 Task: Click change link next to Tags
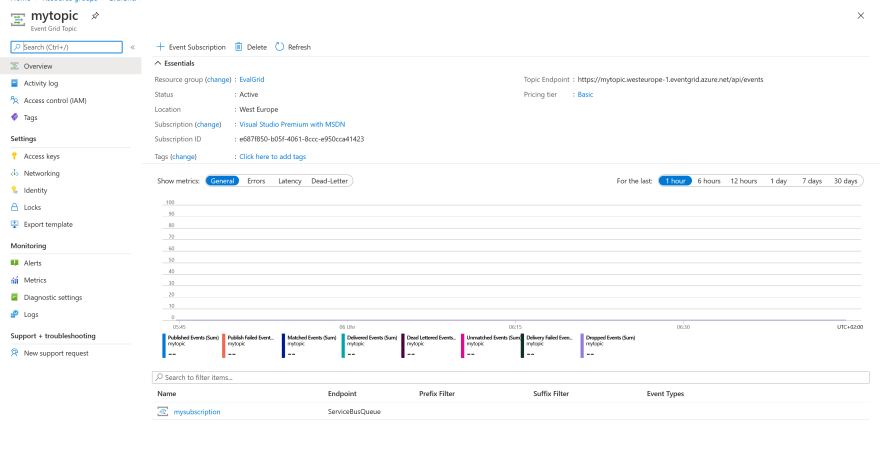click(x=184, y=157)
